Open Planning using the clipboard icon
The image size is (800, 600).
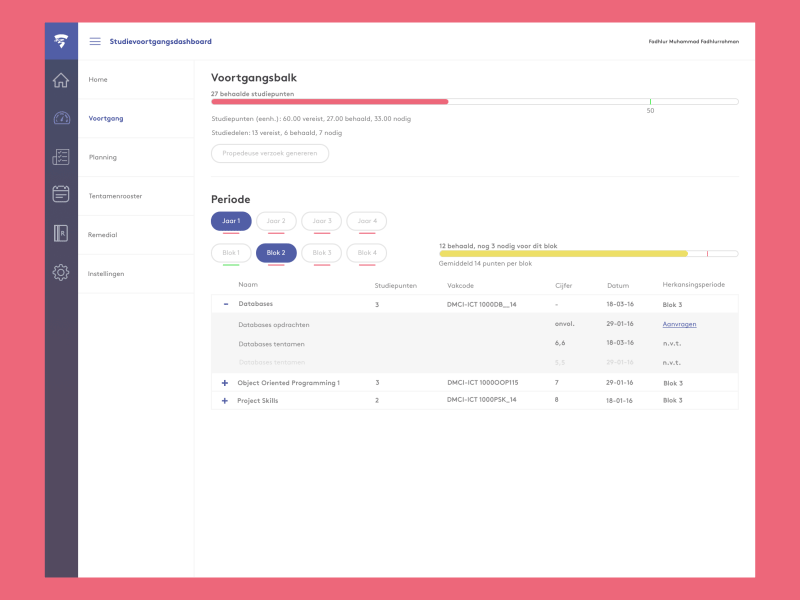coord(60,157)
